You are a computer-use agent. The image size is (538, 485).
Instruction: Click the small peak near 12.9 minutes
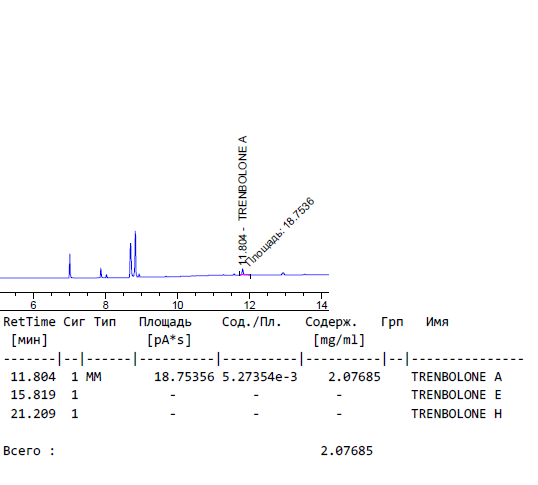283,274
